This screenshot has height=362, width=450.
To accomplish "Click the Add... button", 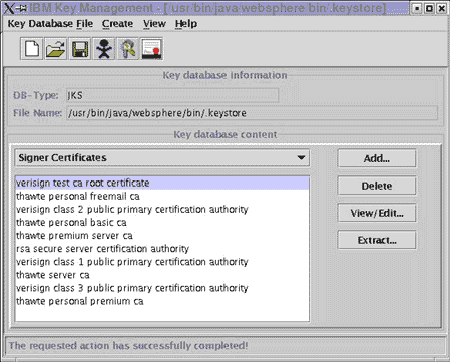I will 377,158.
